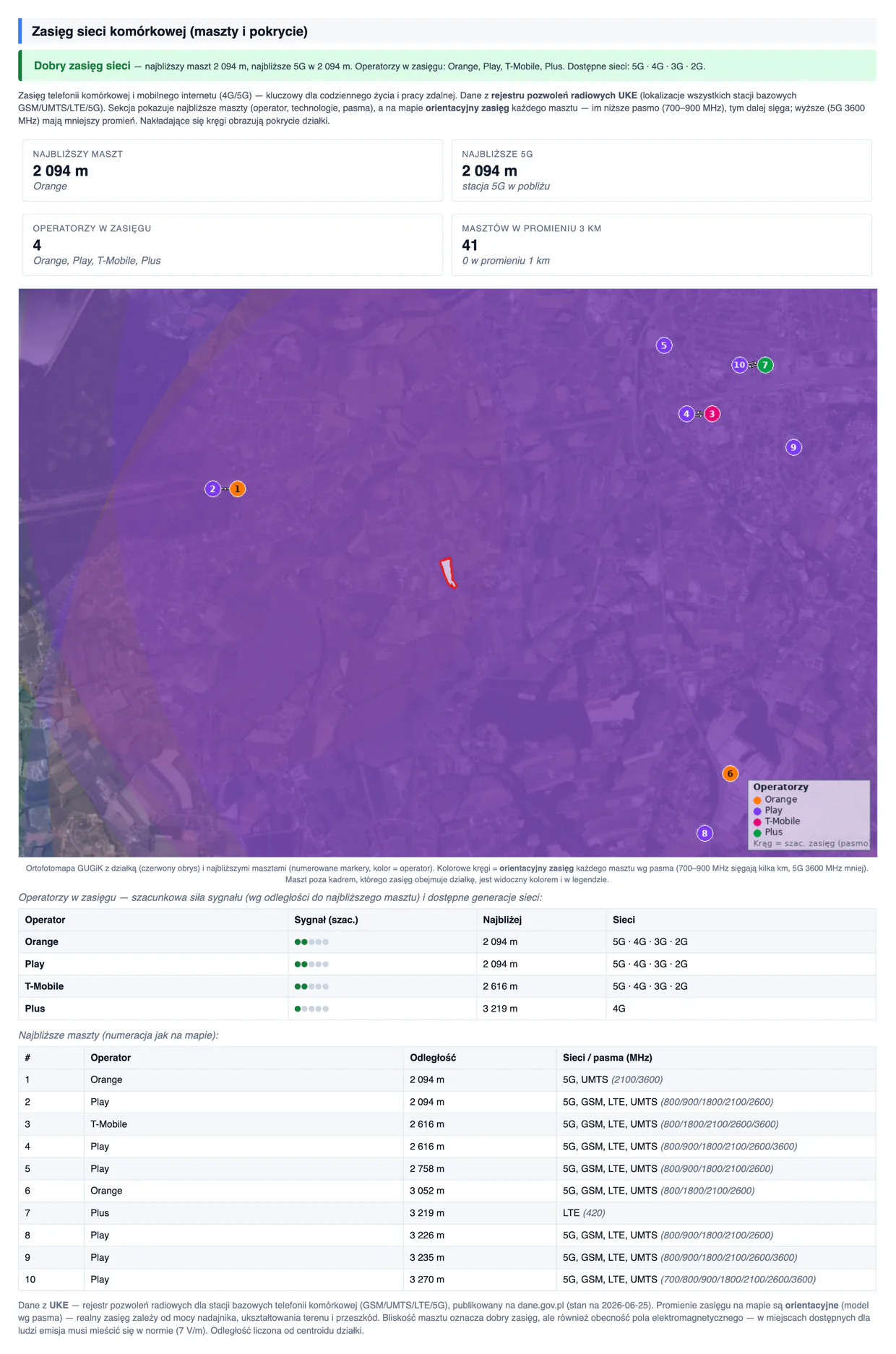Viewport: 896px width, 1354px height.
Task: Click Play signal strength dots
Action: (311, 965)
